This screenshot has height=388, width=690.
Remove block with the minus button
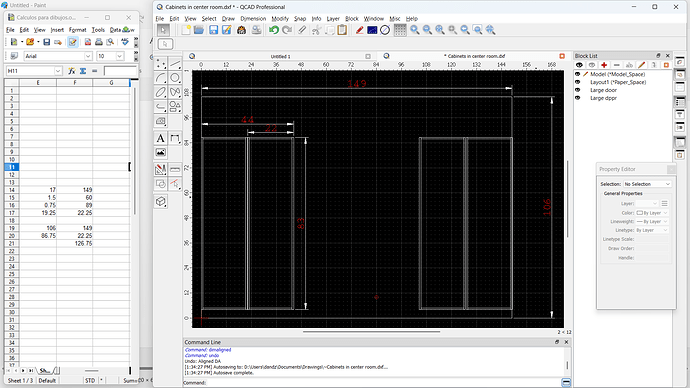pos(617,65)
